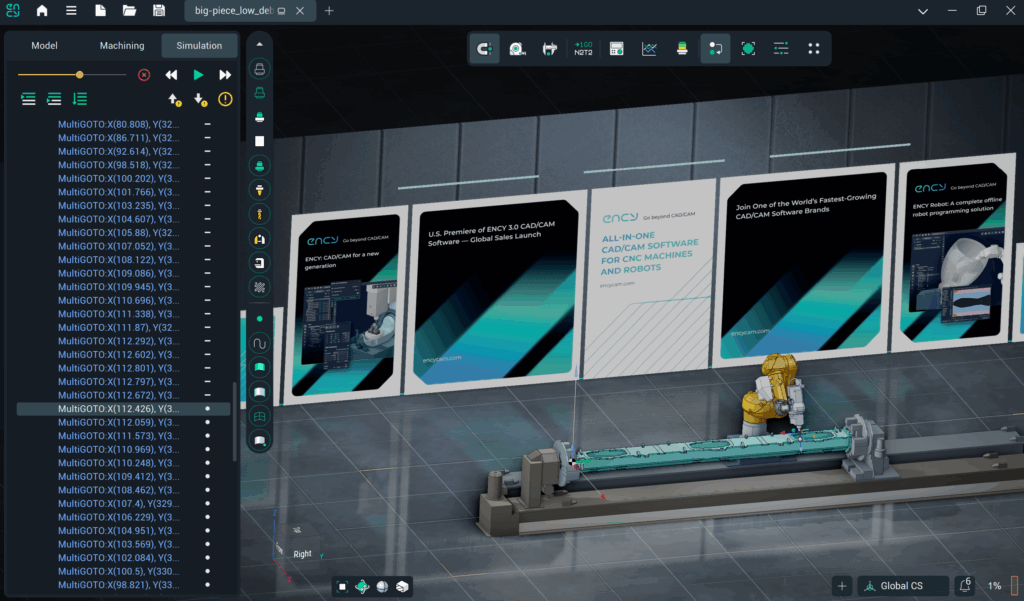Click the ENCY logo icon
The width and height of the screenshot is (1024, 601).
(x=12, y=10)
